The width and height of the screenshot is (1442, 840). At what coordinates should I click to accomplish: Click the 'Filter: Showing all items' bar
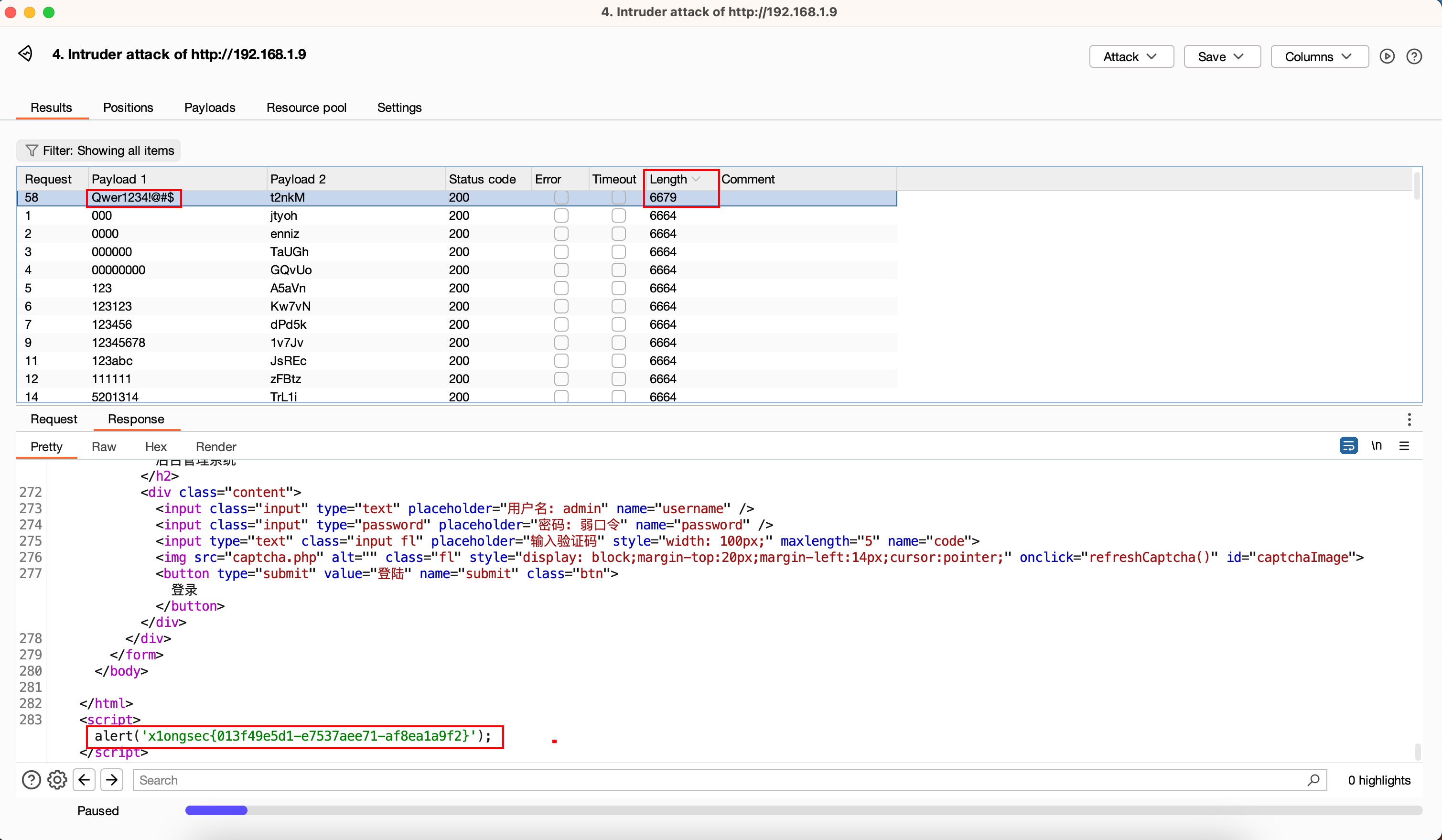tap(99, 151)
